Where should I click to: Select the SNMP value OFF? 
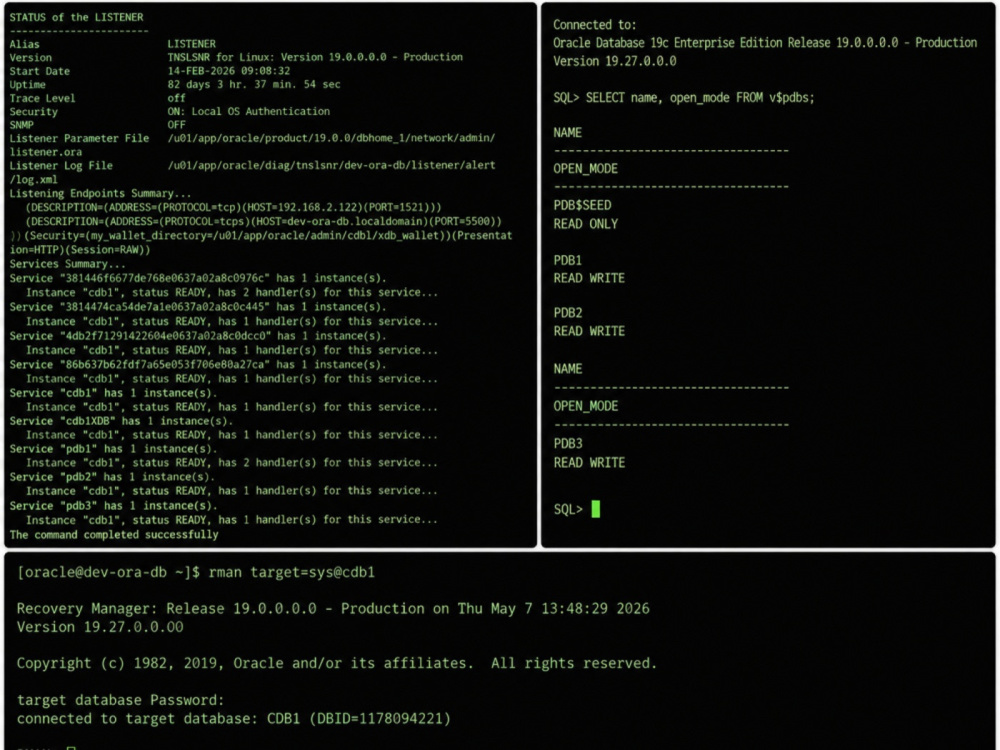coord(176,125)
